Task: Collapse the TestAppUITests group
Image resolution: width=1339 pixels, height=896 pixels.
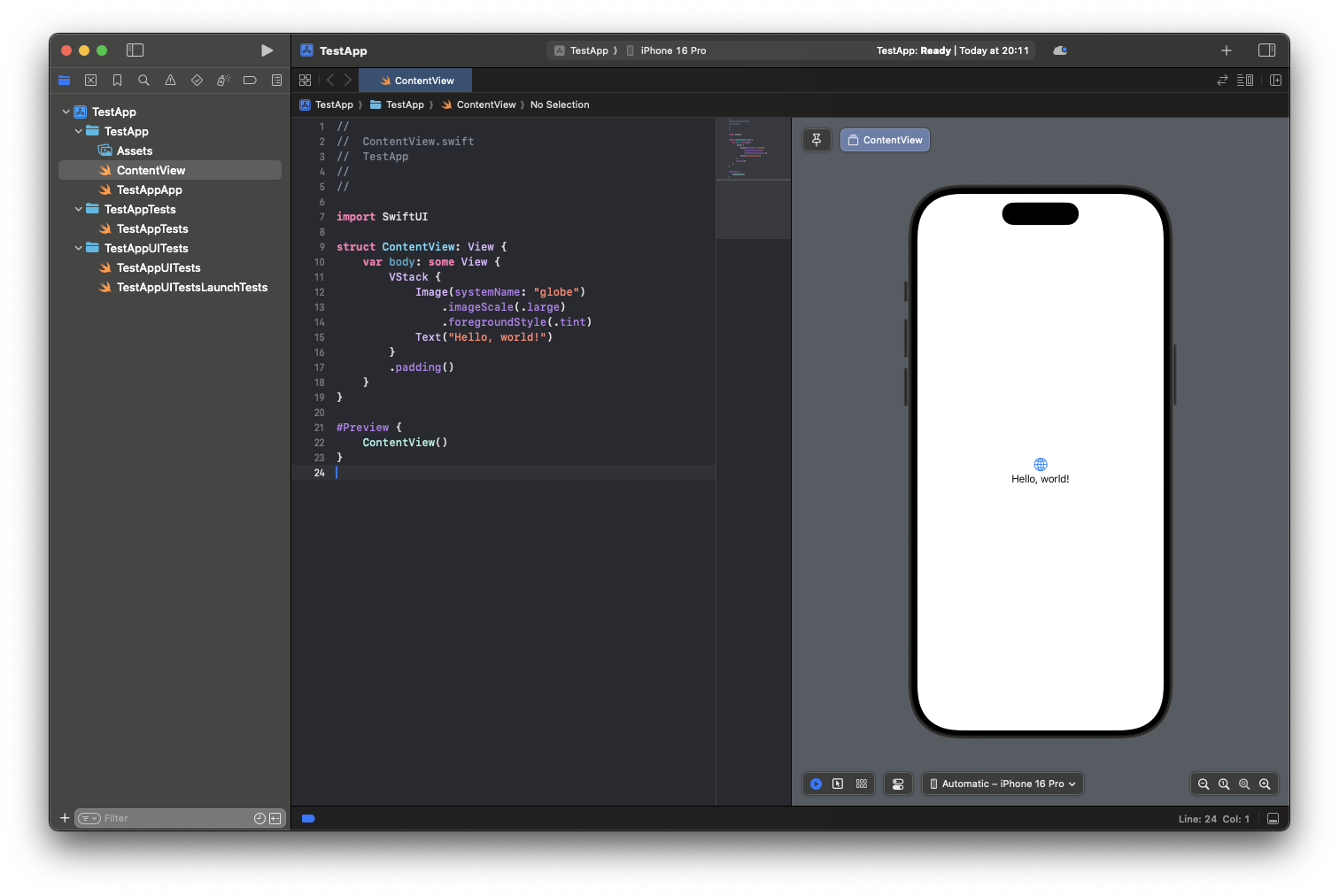Action: 78,248
